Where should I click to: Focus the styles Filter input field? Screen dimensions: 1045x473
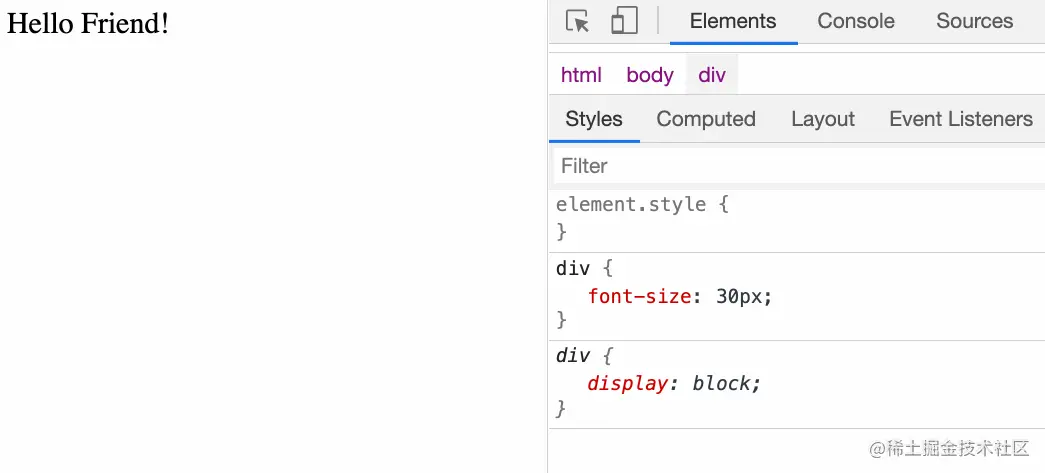tap(799, 166)
